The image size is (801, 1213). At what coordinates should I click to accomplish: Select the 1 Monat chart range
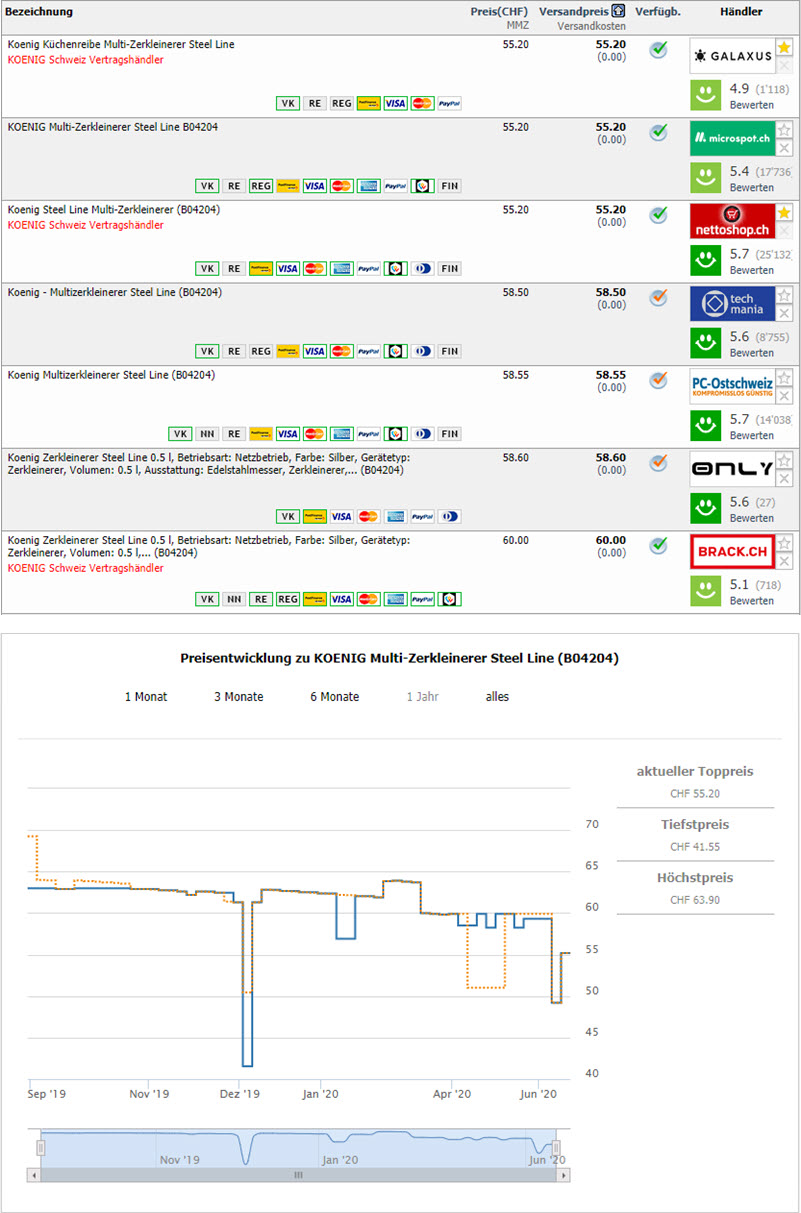pos(146,697)
